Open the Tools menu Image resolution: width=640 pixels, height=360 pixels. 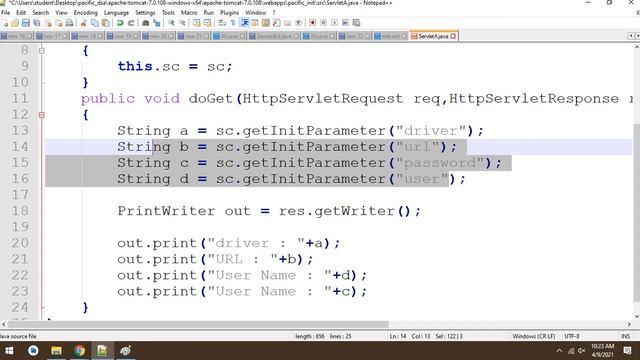(168, 13)
